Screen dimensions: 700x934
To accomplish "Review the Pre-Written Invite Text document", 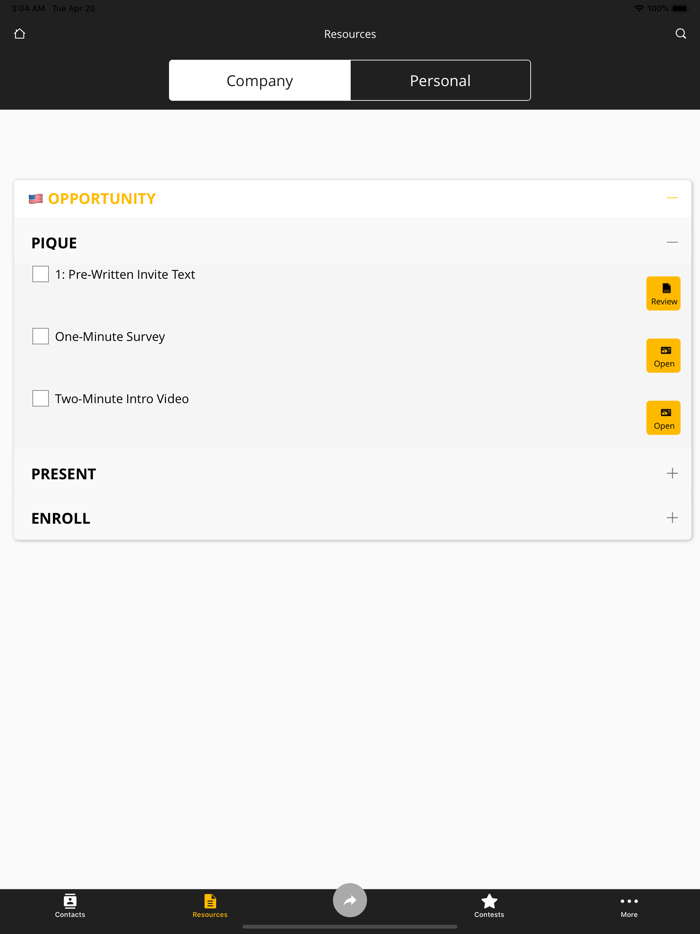I will pyautogui.click(x=663, y=293).
